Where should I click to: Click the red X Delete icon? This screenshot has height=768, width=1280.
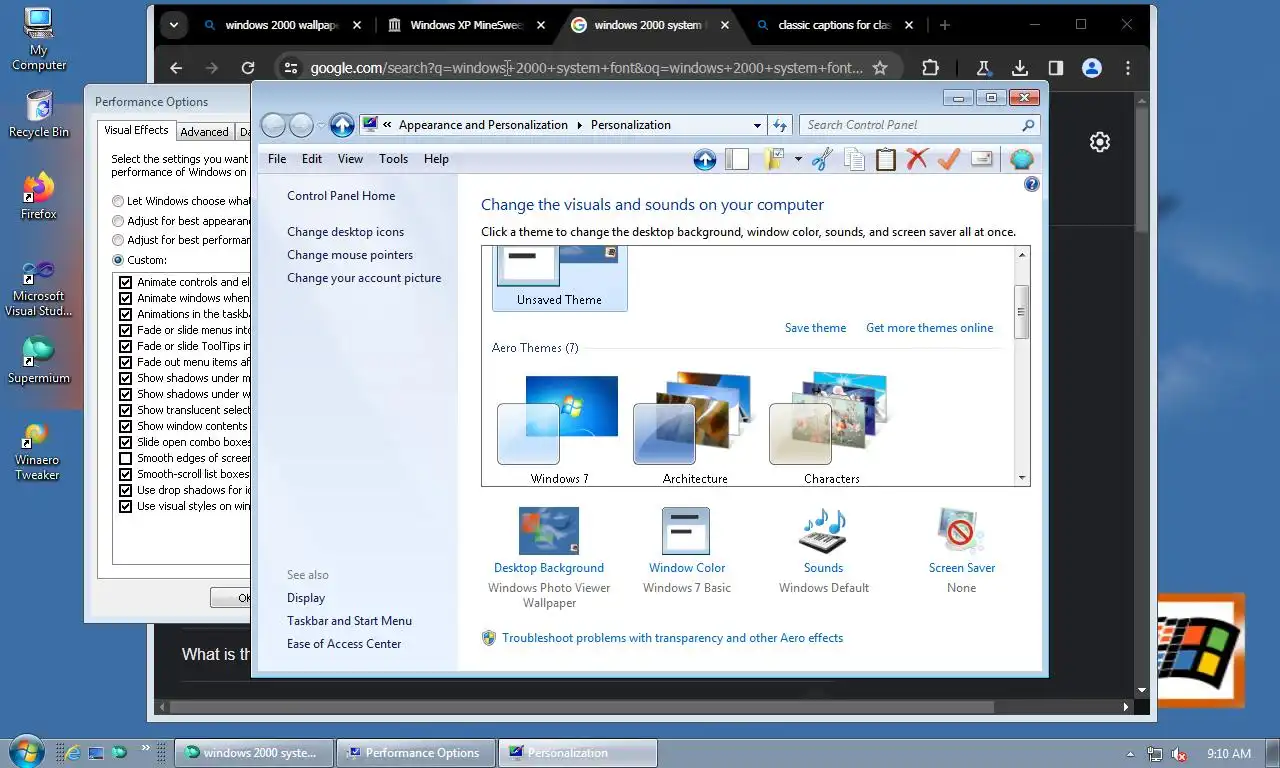point(917,159)
